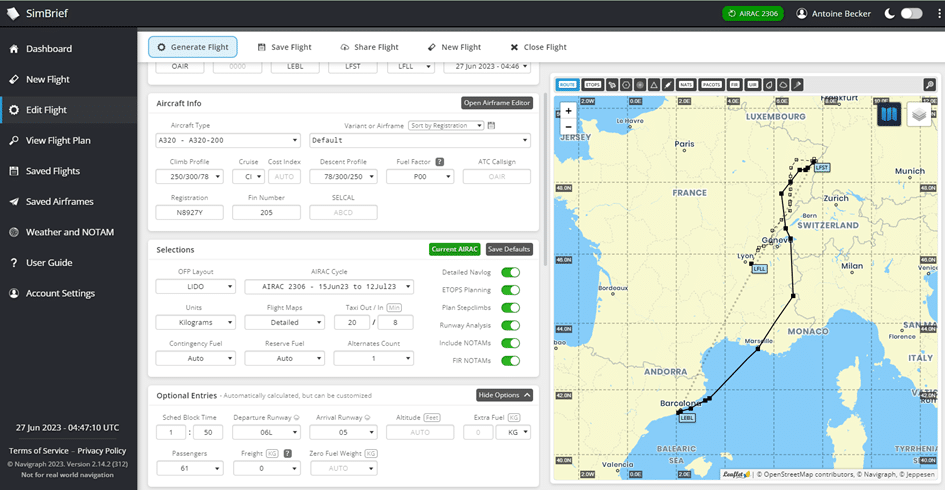The width and height of the screenshot is (945, 490).
Task: Open Sort by Registration dropdown
Action: tap(446, 125)
